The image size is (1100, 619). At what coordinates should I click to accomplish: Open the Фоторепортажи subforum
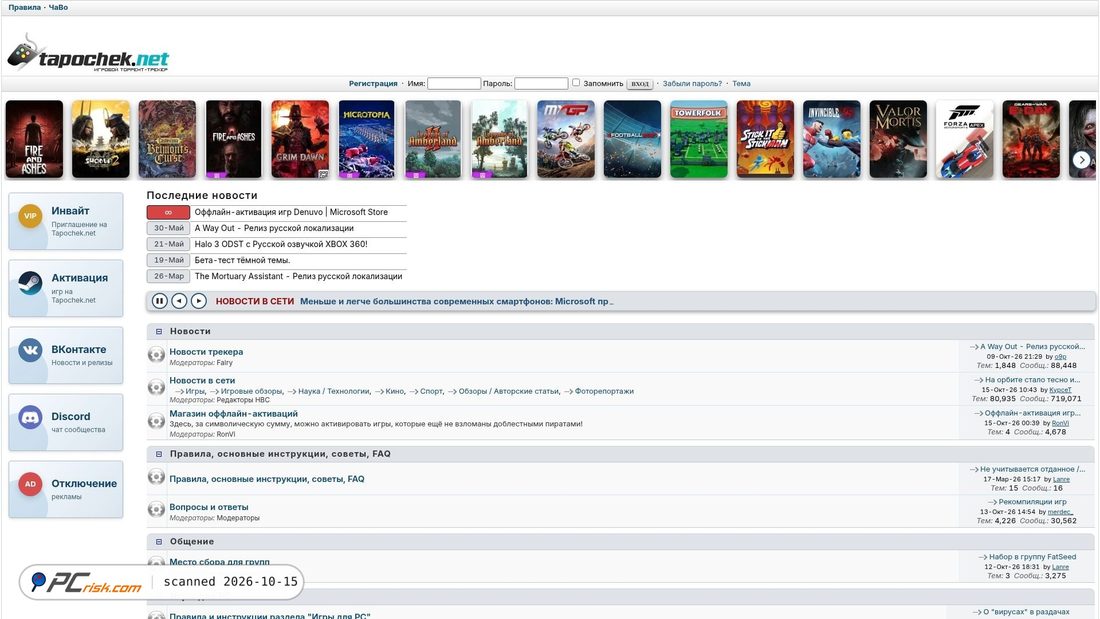point(604,392)
